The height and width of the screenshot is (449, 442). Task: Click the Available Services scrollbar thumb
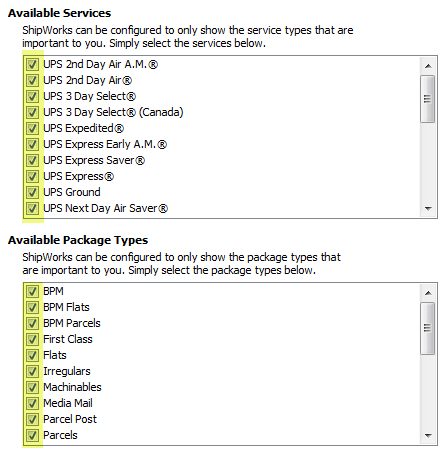click(x=428, y=99)
